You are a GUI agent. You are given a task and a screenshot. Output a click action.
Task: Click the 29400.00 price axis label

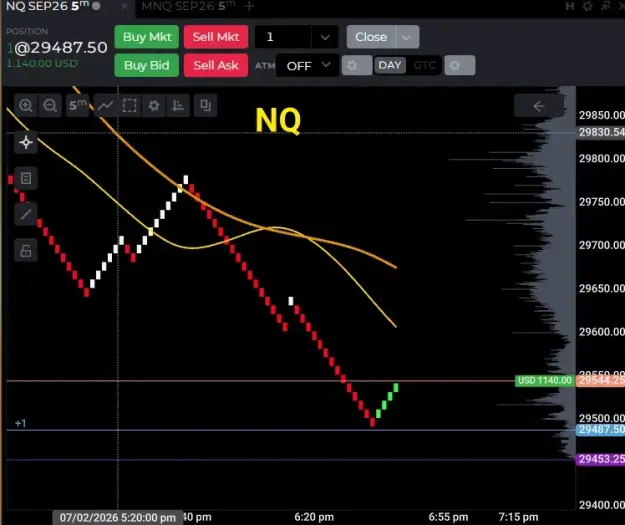point(601,505)
